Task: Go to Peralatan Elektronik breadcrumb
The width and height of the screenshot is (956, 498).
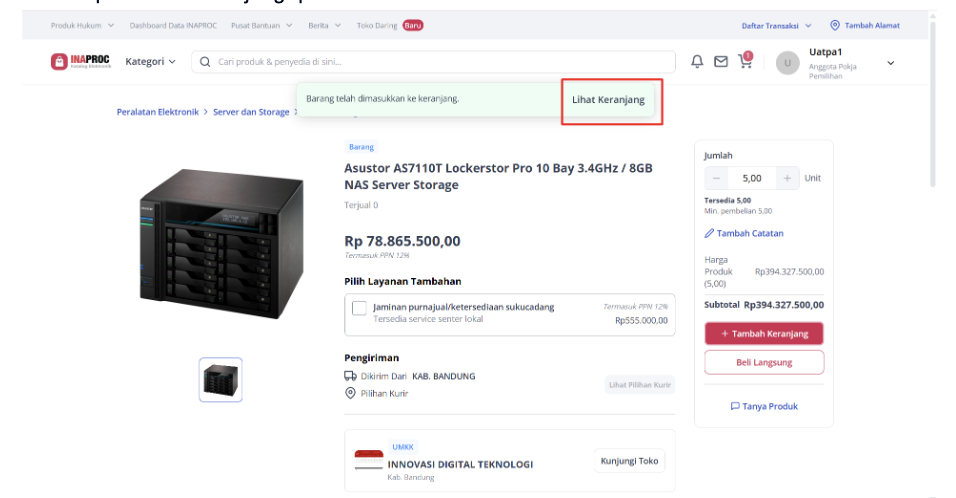Action: (157, 112)
